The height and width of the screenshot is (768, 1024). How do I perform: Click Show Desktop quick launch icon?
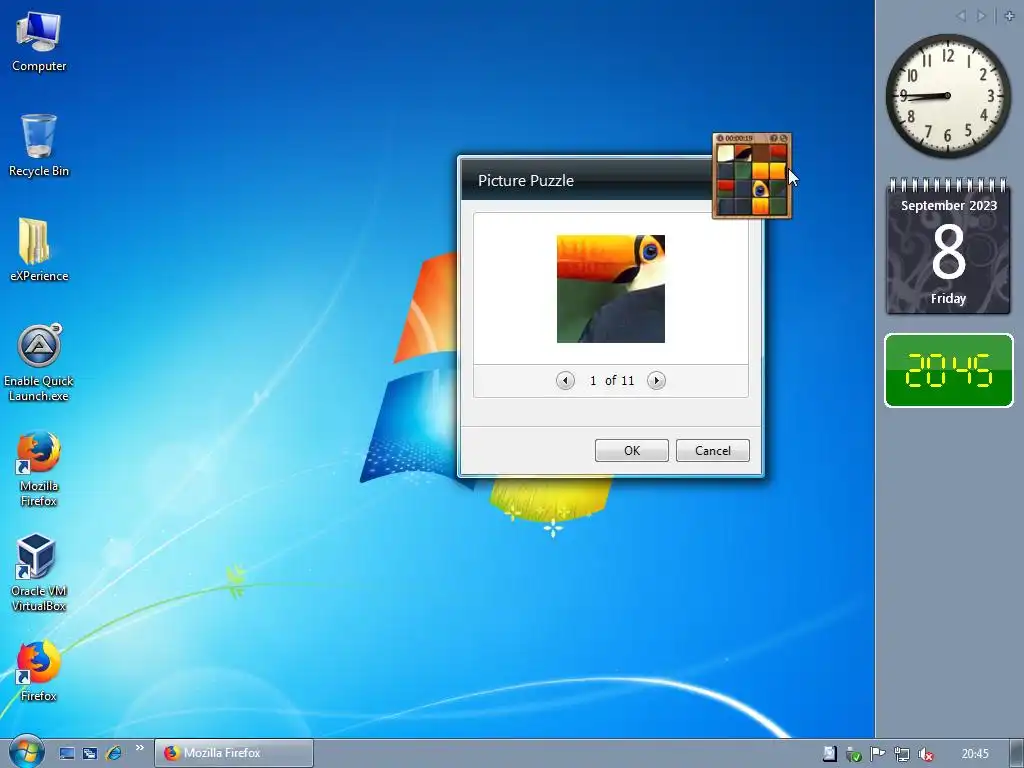pyautogui.click(x=67, y=753)
